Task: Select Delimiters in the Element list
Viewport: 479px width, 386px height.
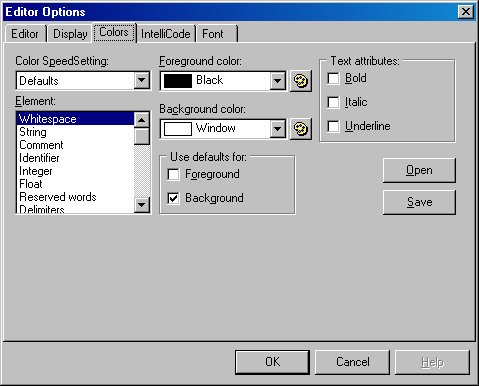Action: pyautogui.click(x=75, y=209)
